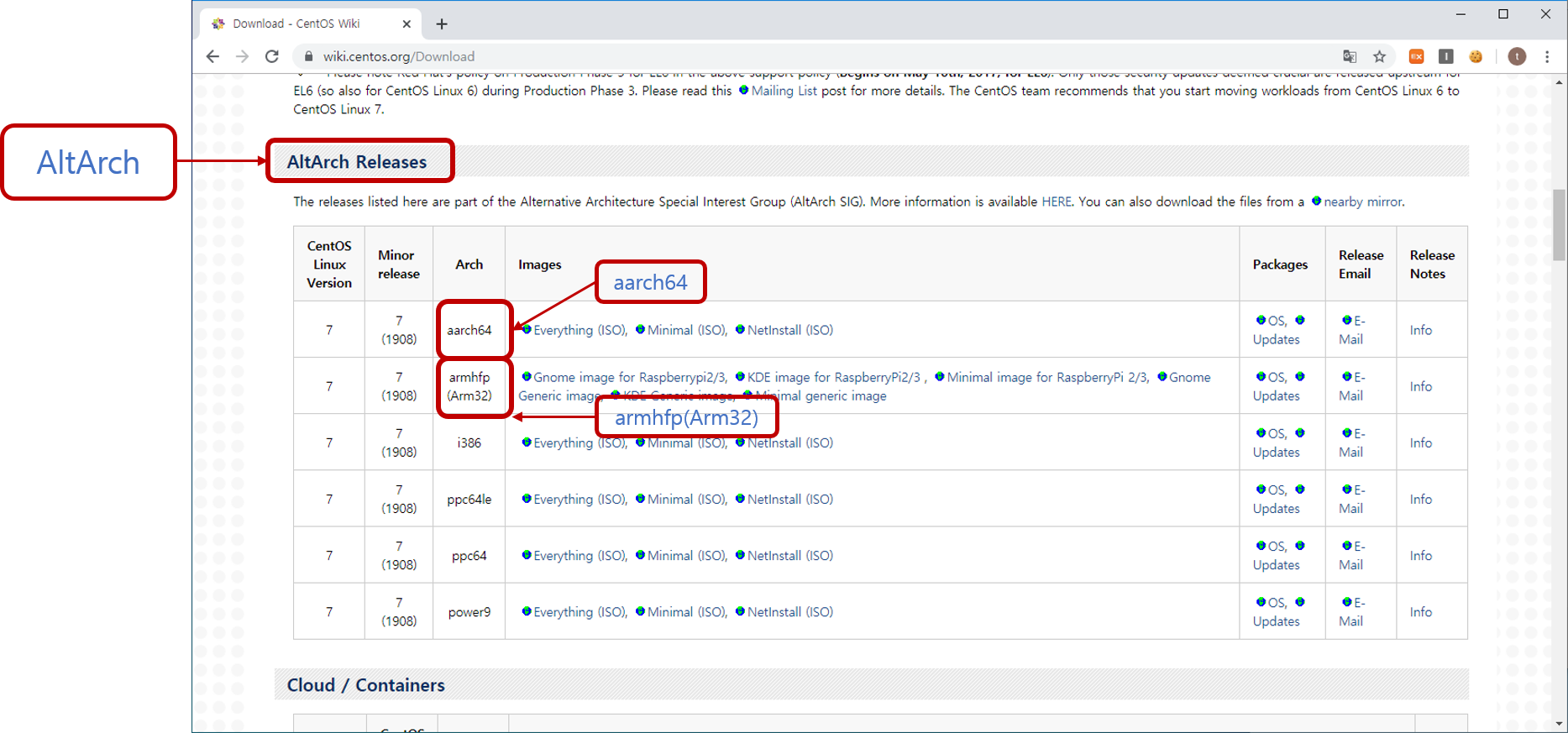
Task: Click the browser back arrow
Action: [x=212, y=56]
